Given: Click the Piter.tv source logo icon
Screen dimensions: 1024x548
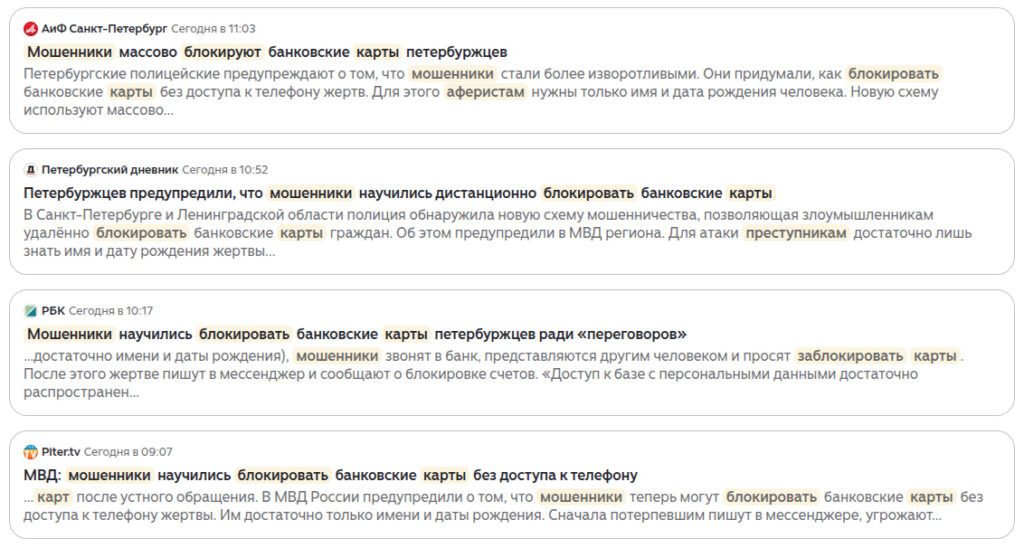Looking at the screenshot, I should 30,452.
